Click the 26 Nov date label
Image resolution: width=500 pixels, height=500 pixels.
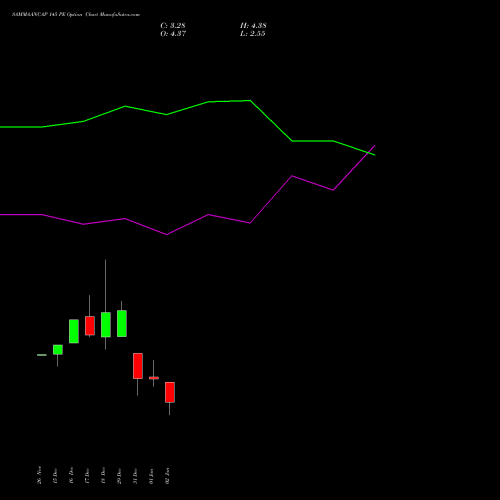click(39, 475)
